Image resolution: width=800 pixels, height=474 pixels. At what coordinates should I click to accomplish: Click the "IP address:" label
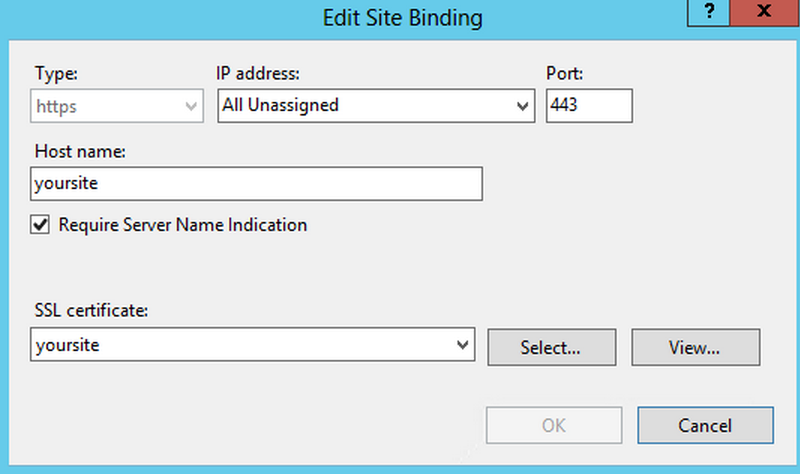(258, 73)
